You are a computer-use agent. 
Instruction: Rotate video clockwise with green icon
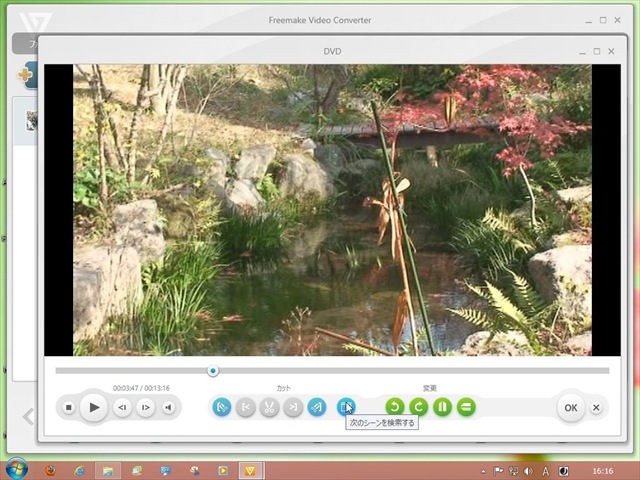pyautogui.click(x=419, y=407)
